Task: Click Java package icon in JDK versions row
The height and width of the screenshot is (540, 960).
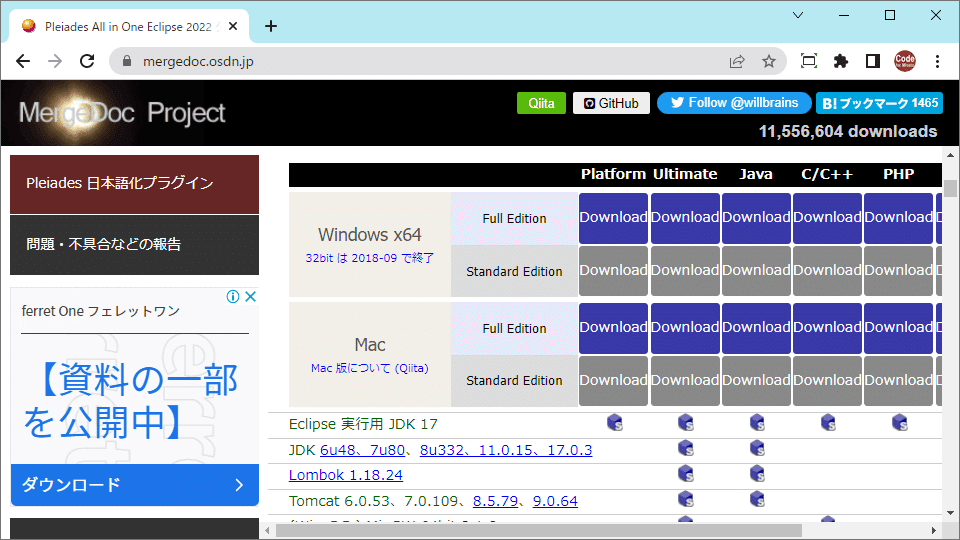Action: coord(757,448)
